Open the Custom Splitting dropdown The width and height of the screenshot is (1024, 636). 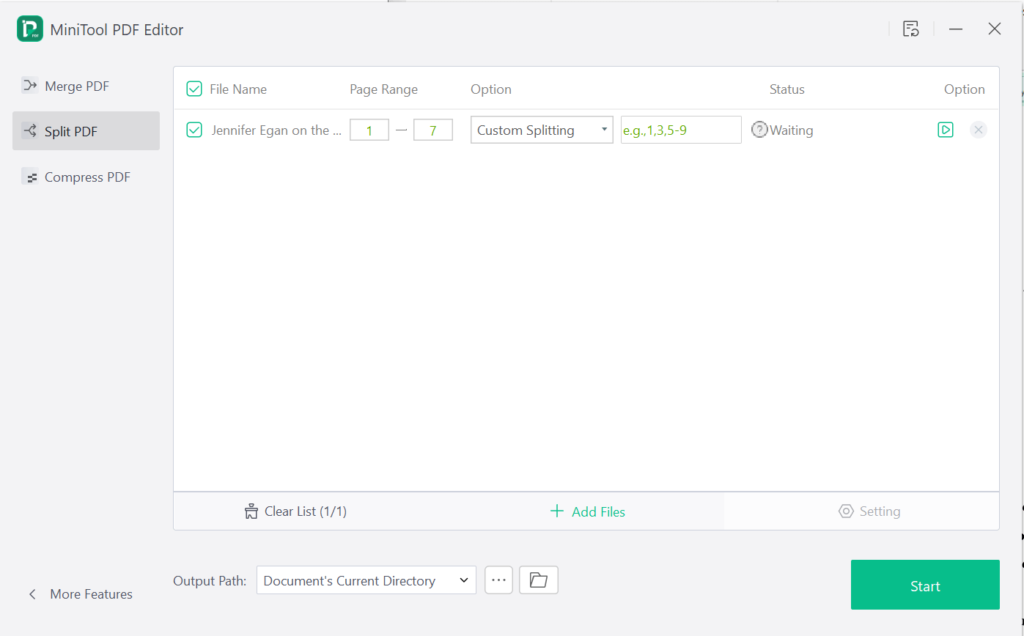(541, 130)
